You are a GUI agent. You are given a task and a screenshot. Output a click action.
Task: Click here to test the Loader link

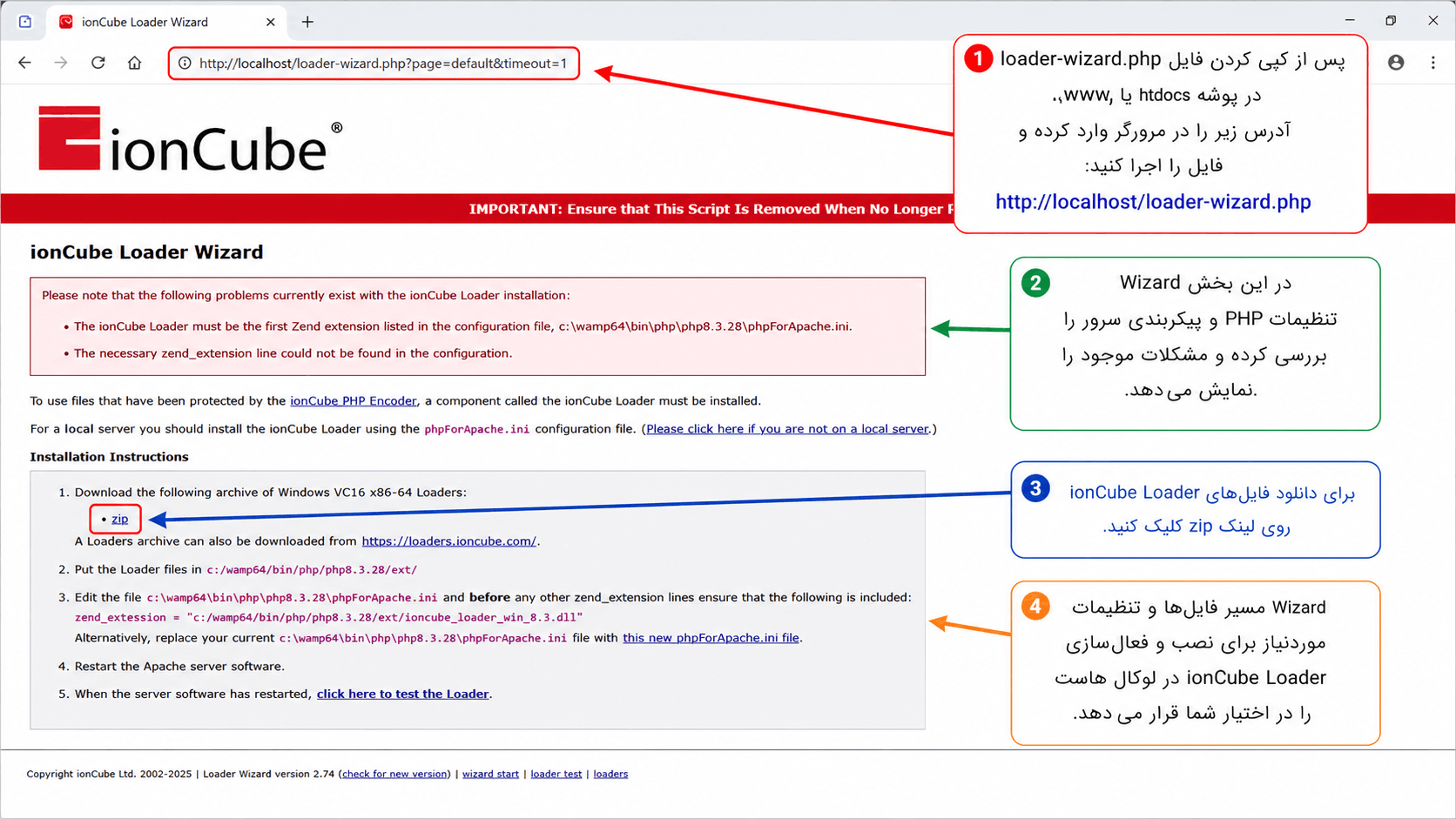(402, 694)
